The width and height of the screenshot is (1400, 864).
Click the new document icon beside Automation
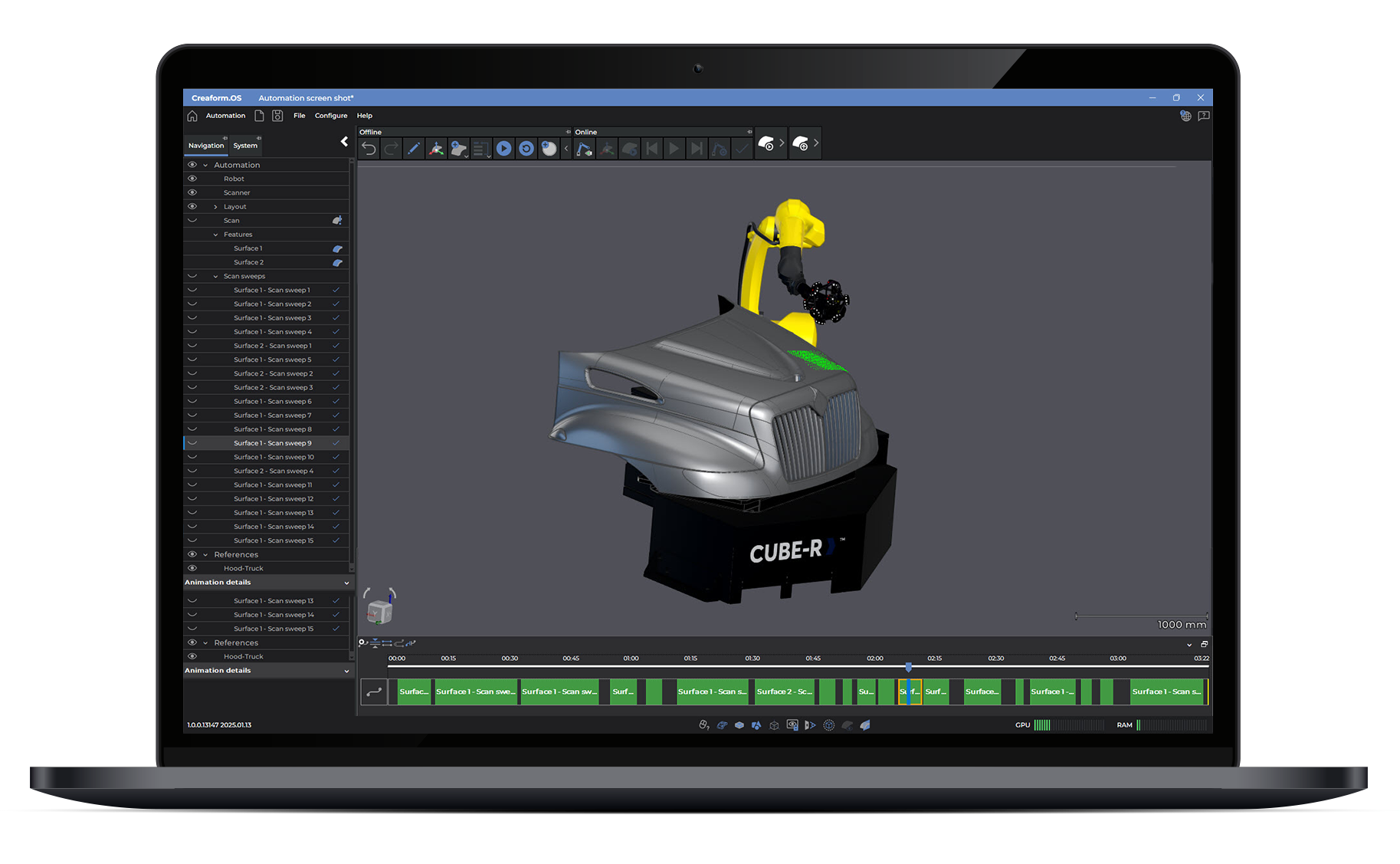[259, 116]
